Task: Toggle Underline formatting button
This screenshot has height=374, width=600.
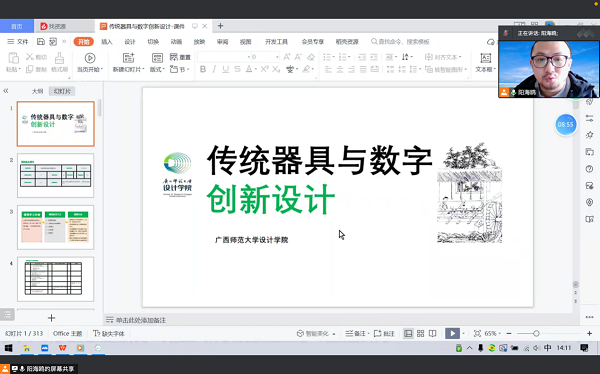Action: click(x=226, y=69)
